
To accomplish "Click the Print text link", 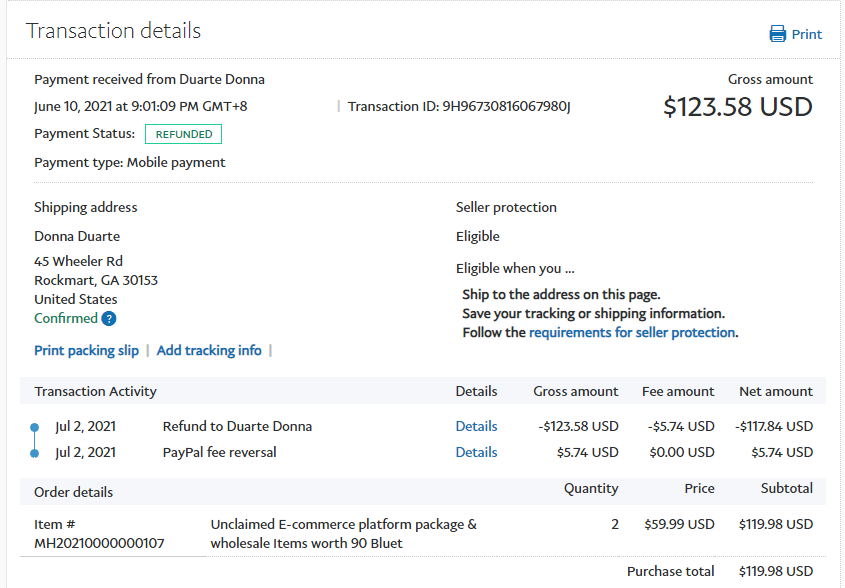I will (x=806, y=34).
